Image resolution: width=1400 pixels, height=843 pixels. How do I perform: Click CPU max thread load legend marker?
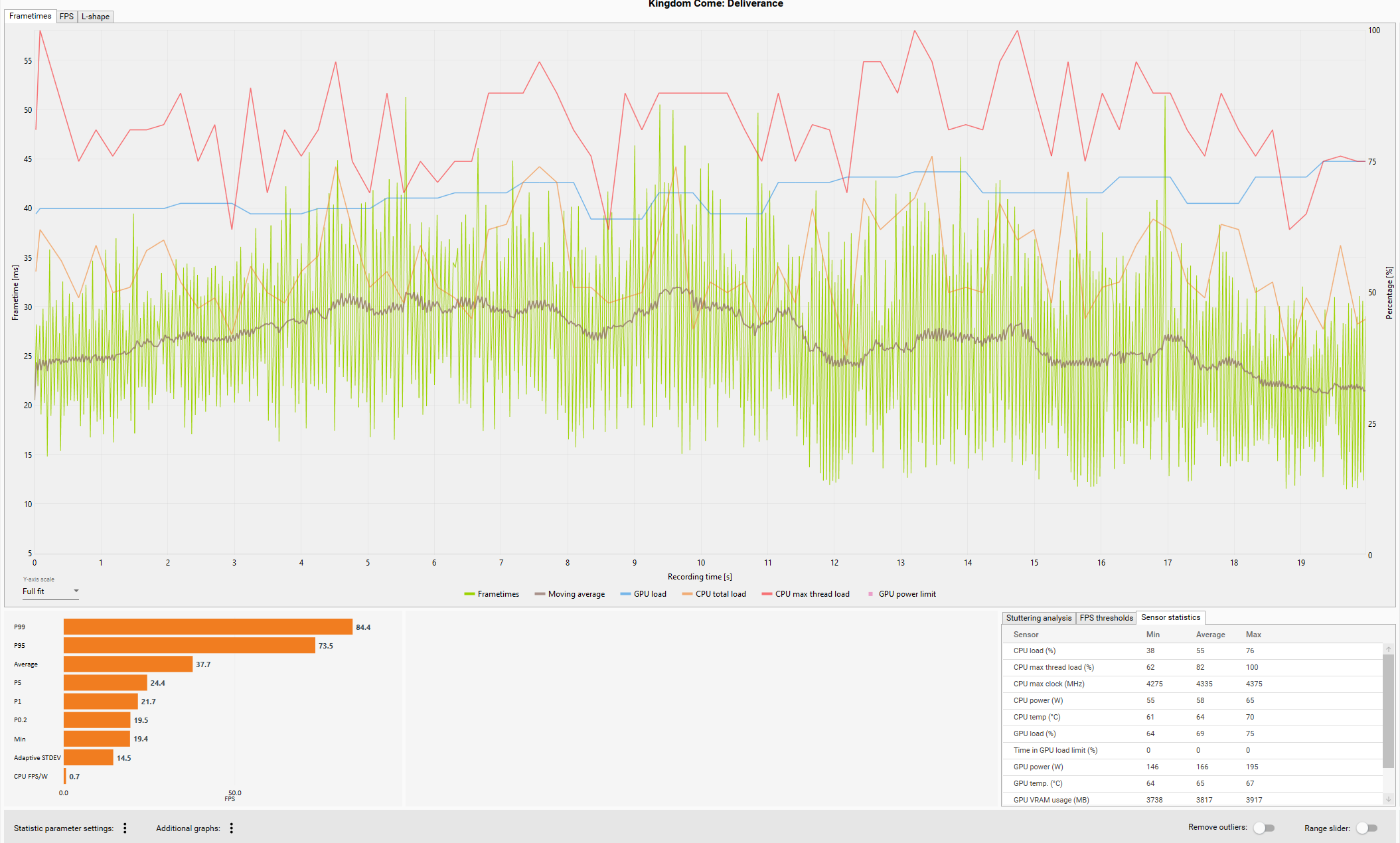pyautogui.click(x=767, y=594)
